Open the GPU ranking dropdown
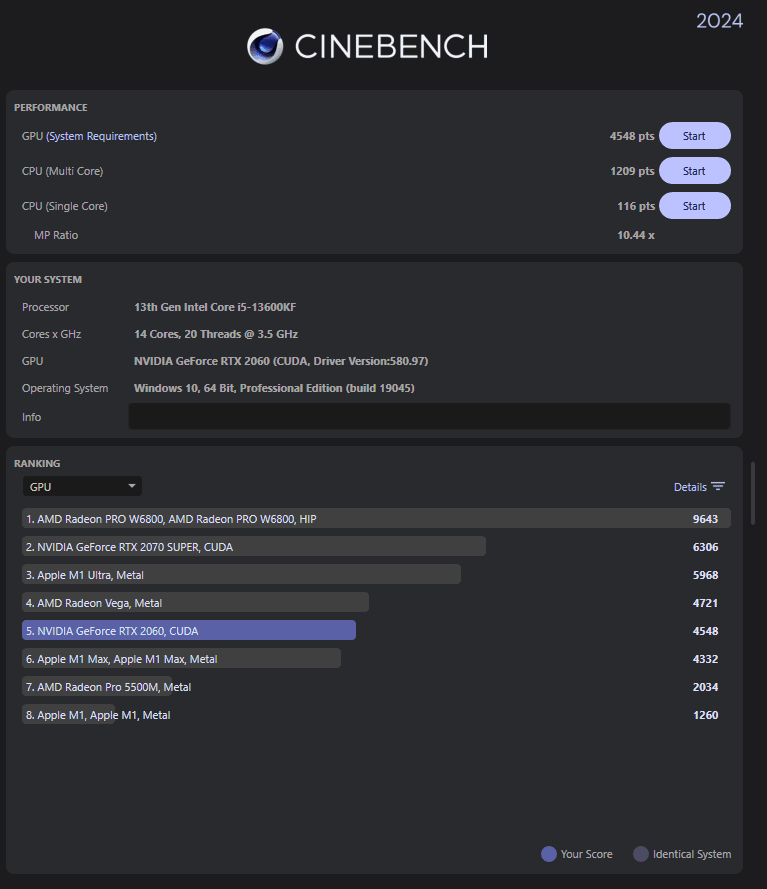This screenshot has width=767, height=889. 82,486
